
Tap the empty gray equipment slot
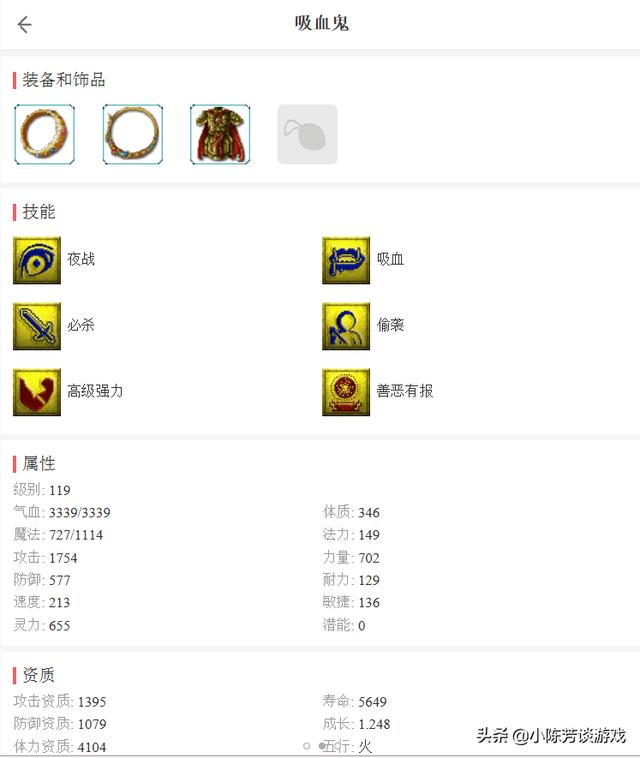point(307,134)
